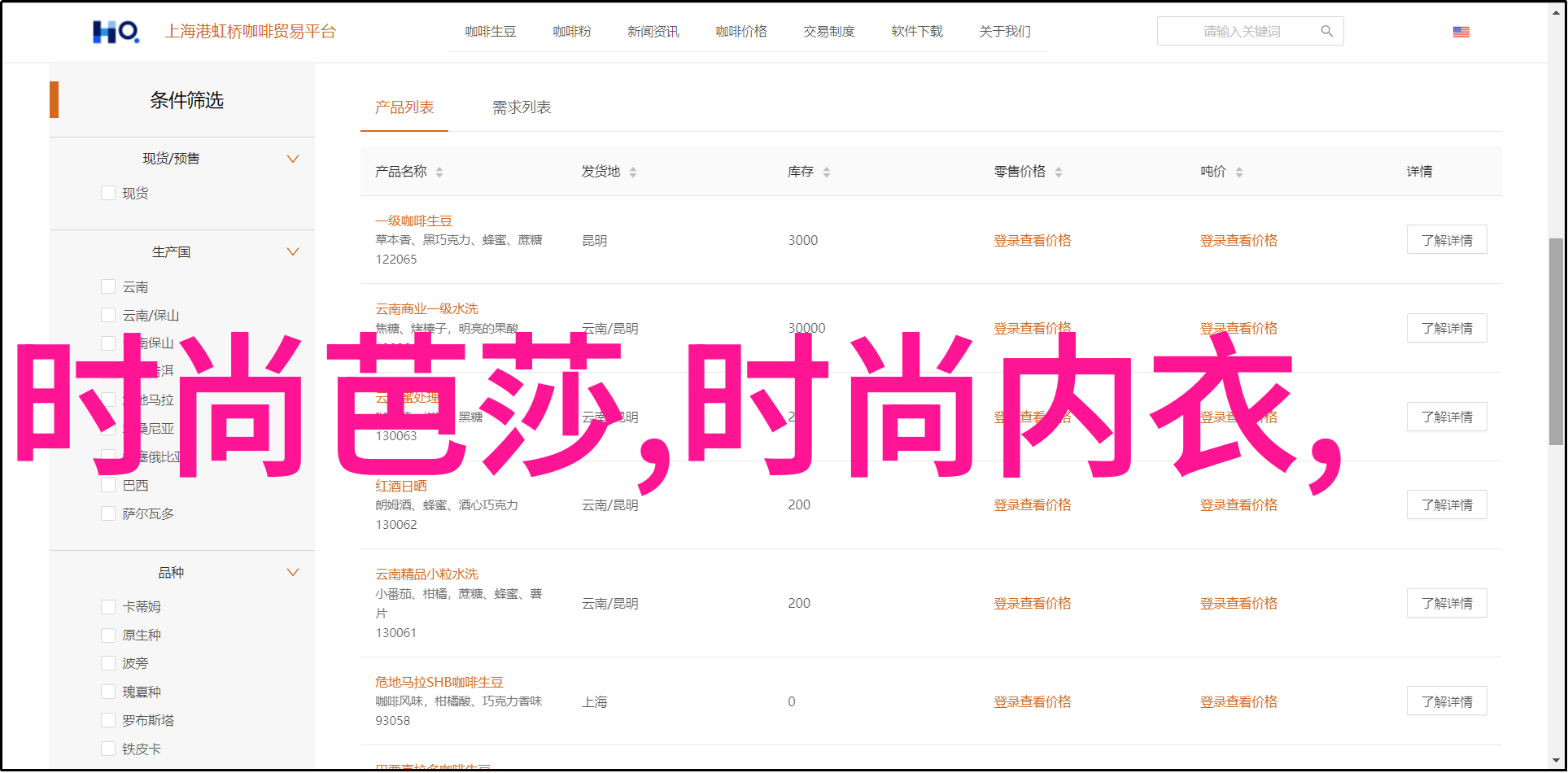1568x773 pixels.
Task: Click the page vertical scrollbar thumb
Action: (1556, 341)
